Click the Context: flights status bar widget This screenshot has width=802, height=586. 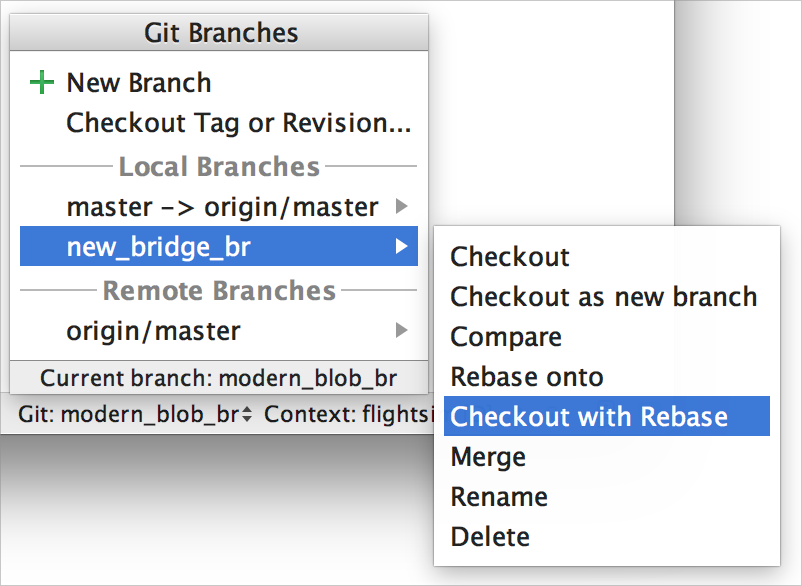[x=349, y=414]
